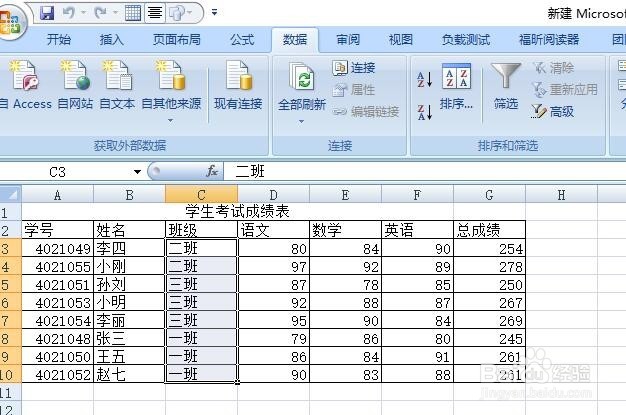
Task: Save the workbook with the floppy icon
Action: (x=48, y=13)
